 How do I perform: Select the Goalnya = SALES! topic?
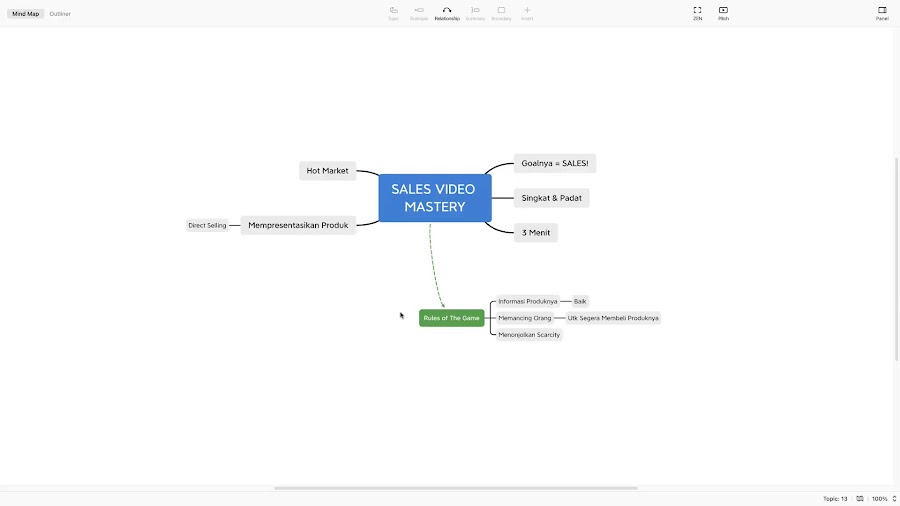554,164
